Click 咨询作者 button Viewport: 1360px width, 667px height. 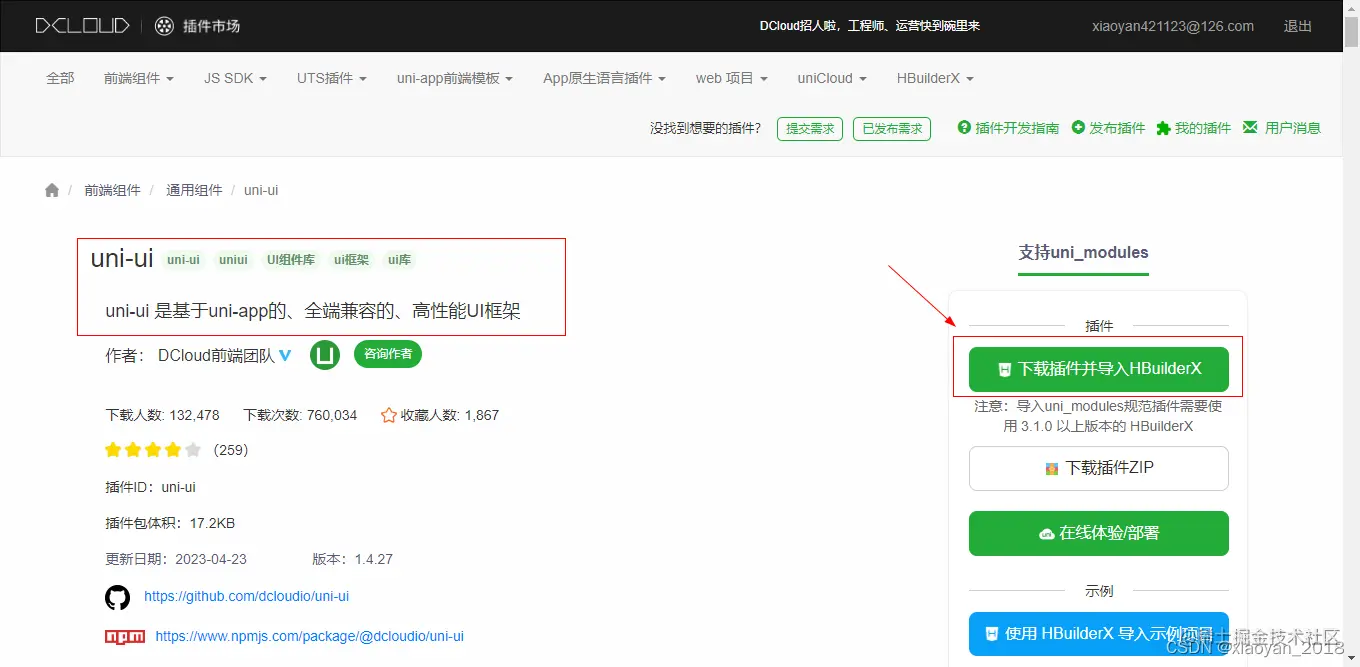click(388, 354)
